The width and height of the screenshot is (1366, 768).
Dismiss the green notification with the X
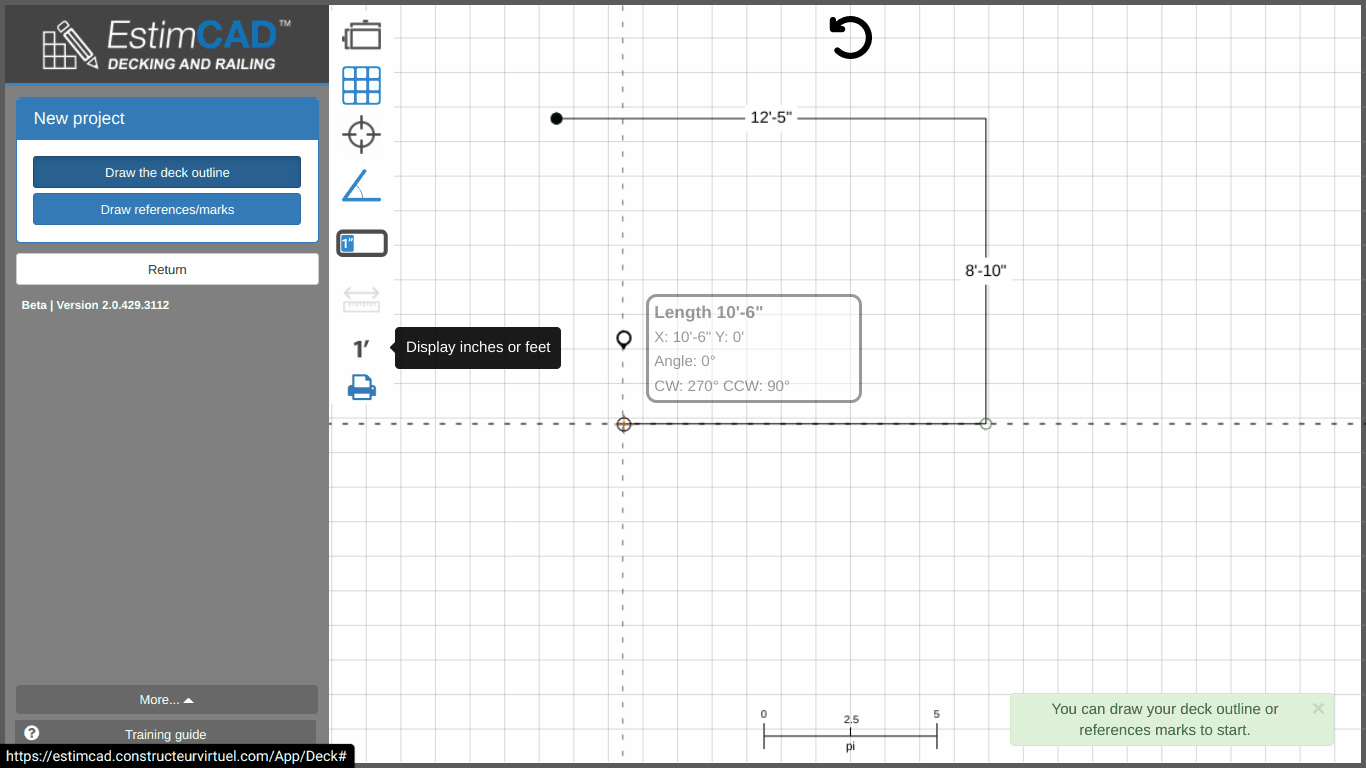(1318, 708)
